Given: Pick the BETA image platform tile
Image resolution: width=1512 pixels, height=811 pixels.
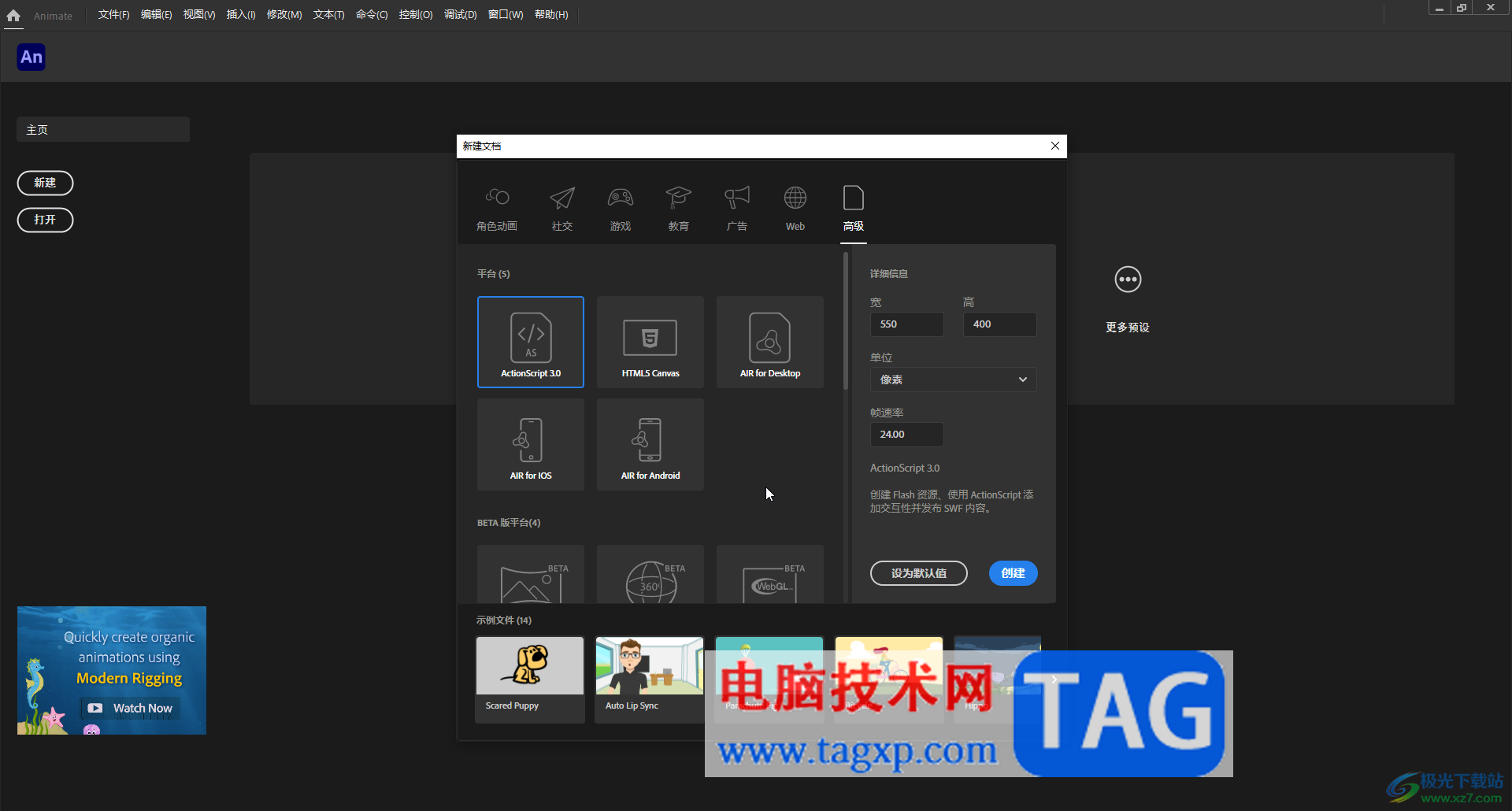Looking at the screenshot, I should click(531, 575).
